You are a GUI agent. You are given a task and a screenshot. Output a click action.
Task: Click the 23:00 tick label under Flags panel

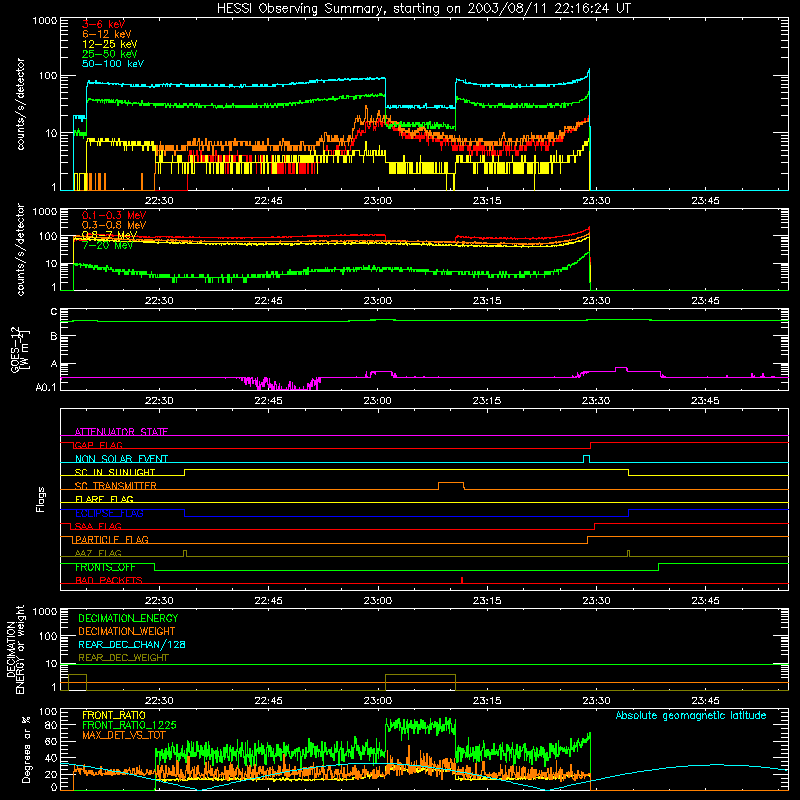click(378, 601)
